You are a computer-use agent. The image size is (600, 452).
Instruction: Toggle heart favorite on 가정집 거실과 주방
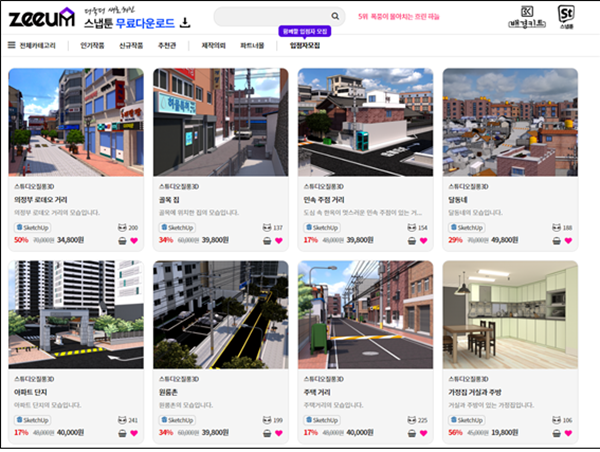click(567, 433)
